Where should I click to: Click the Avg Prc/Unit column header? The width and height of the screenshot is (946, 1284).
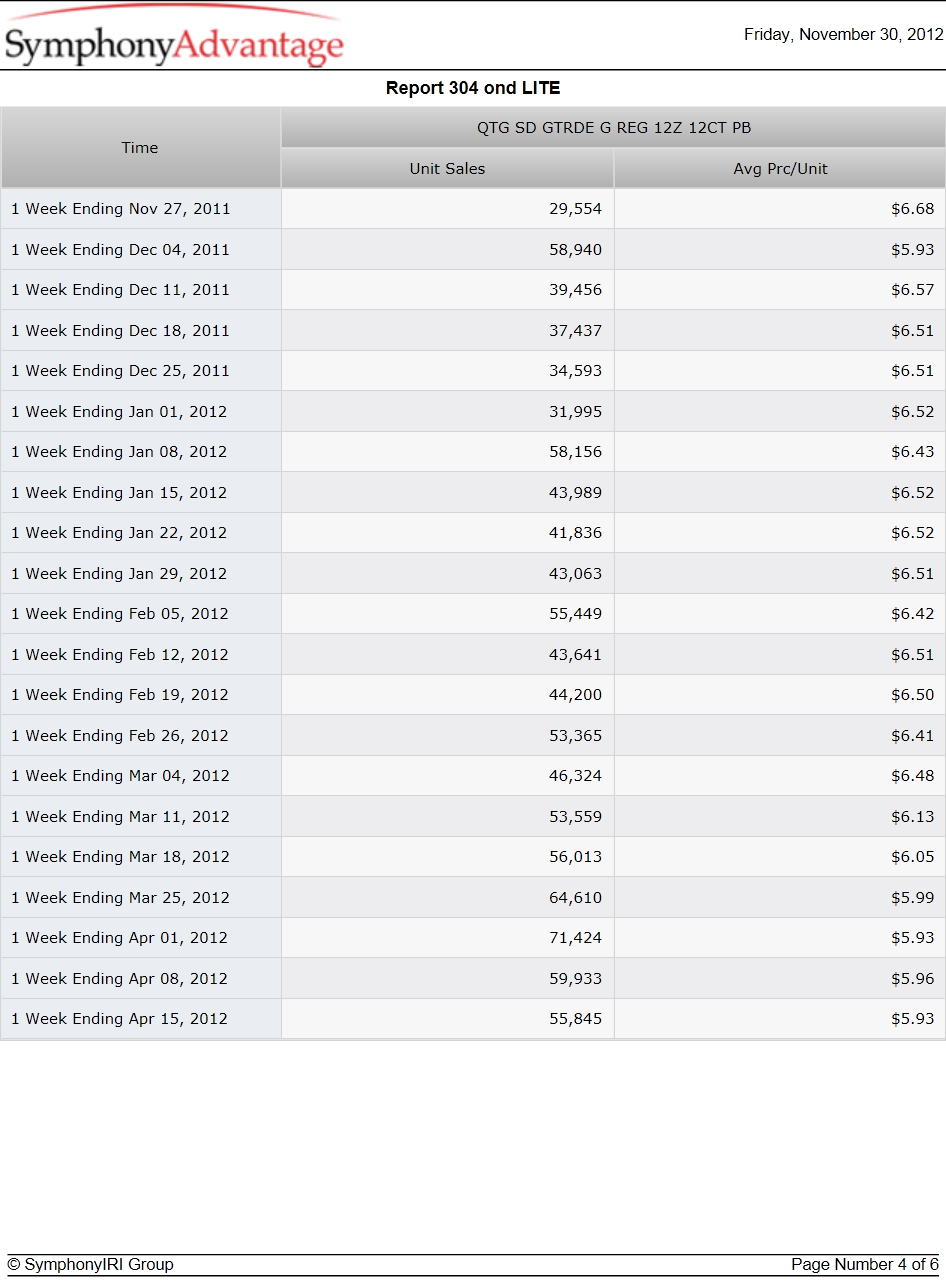click(780, 169)
